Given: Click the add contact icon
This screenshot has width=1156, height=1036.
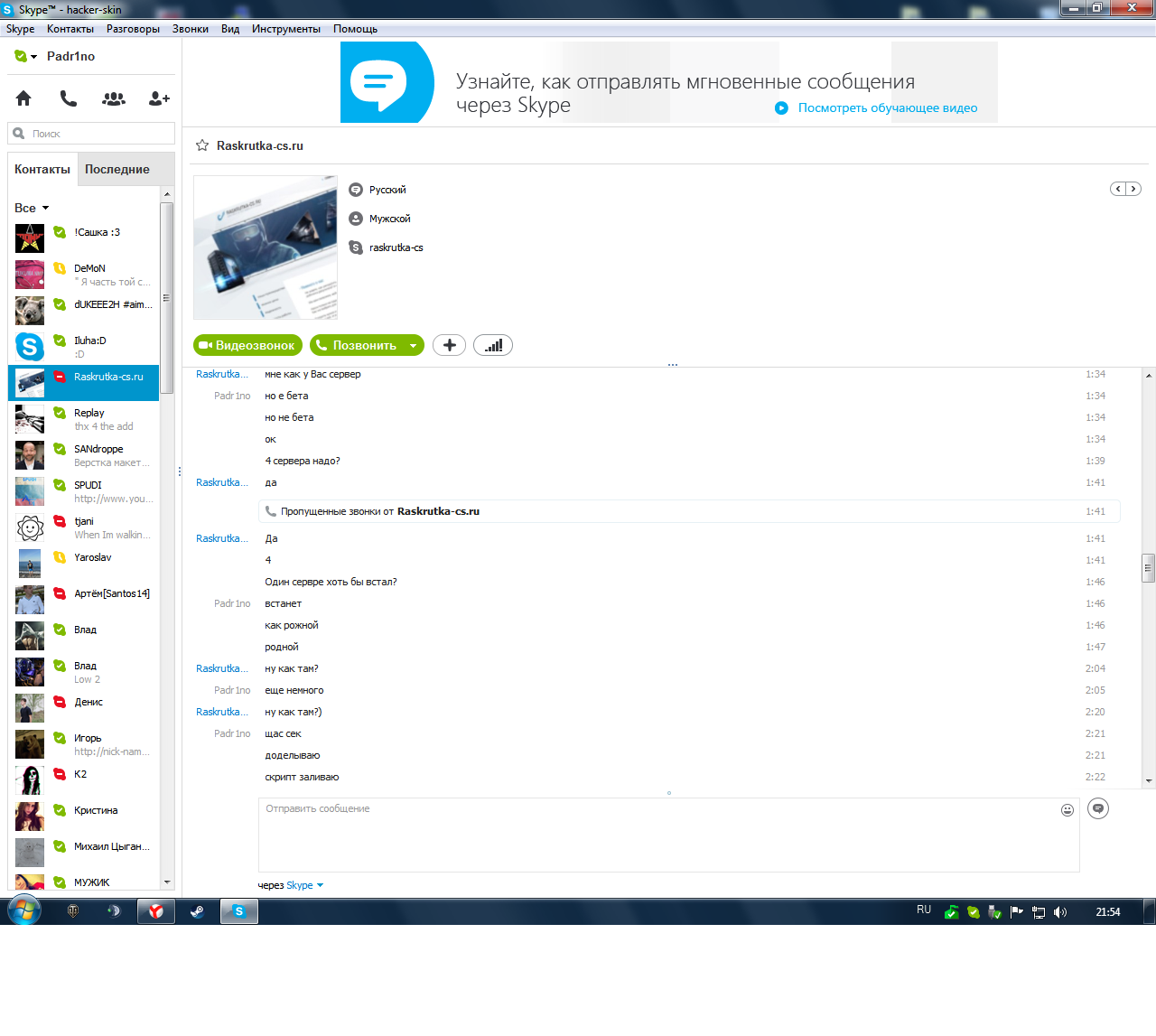Looking at the screenshot, I should (159, 98).
